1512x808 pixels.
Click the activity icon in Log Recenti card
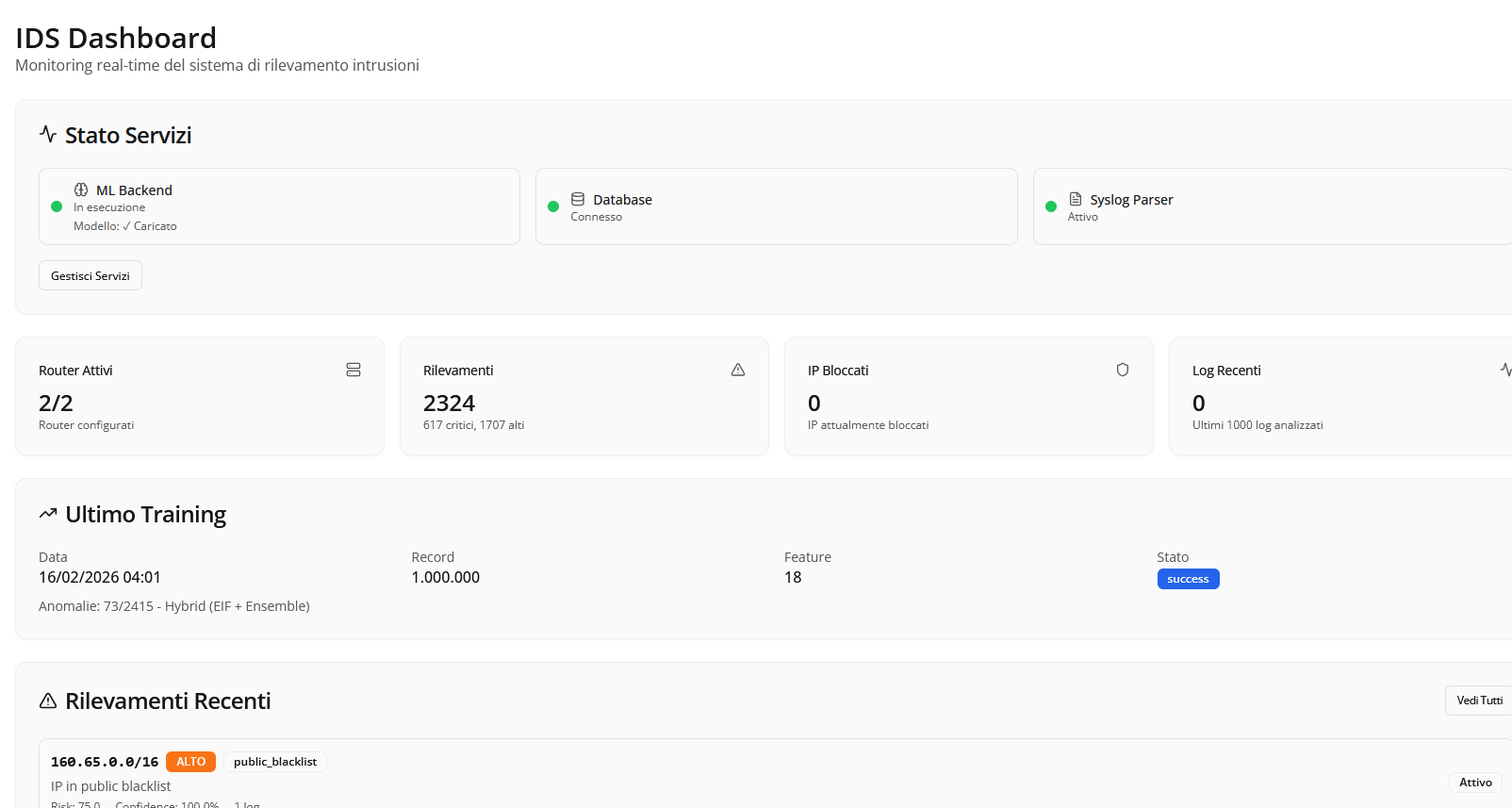[1505, 370]
